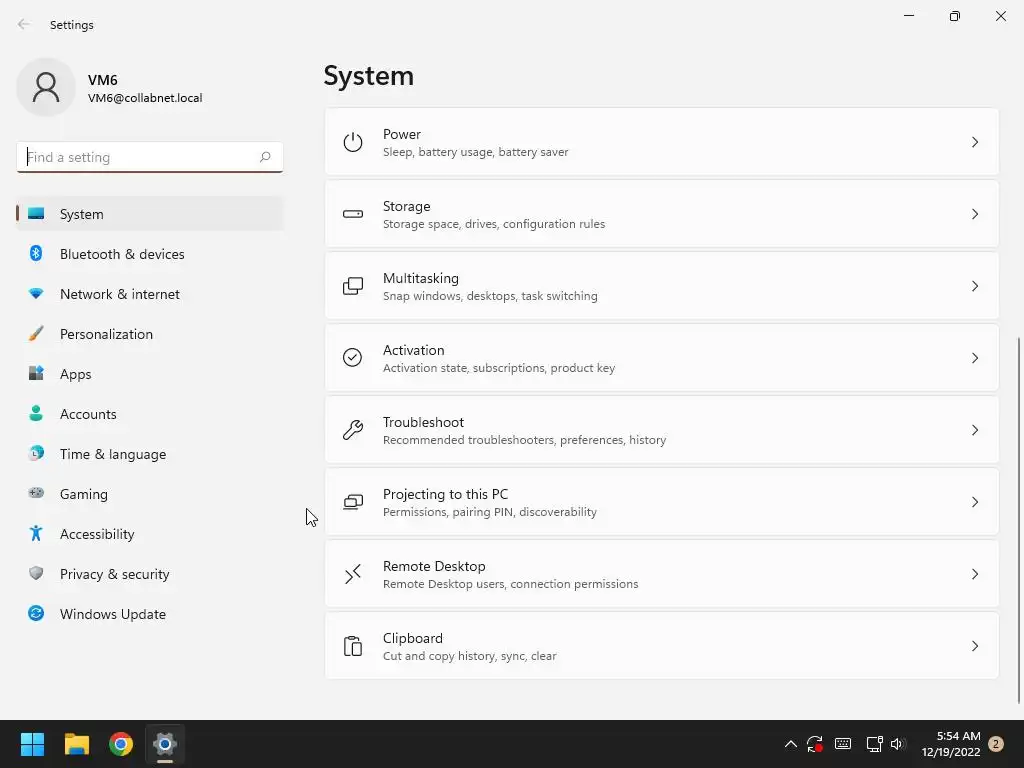Click the search magnifier icon
The height and width of the screenshot is (768, 1024).
click(x=265, y=157)
